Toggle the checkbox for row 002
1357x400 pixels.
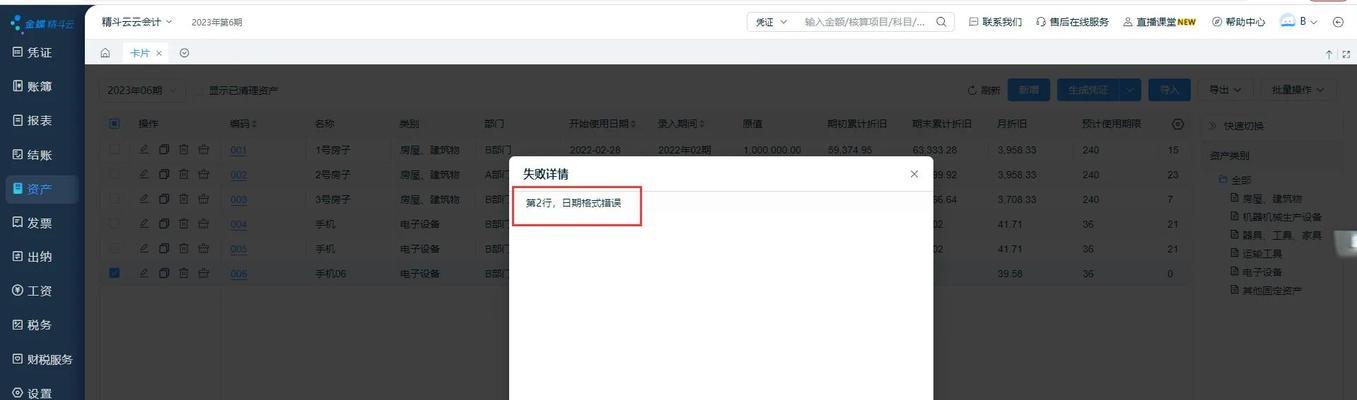tap(114, 174)
